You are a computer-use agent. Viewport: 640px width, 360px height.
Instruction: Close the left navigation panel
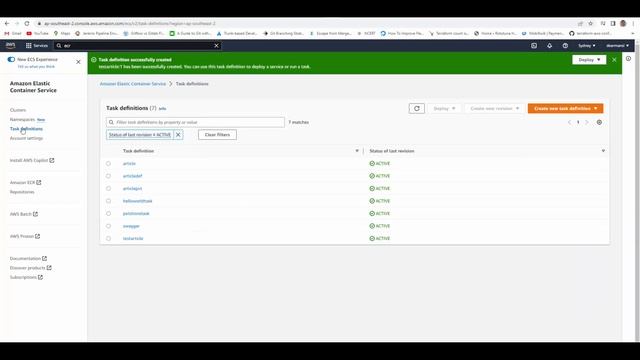(78, 62)
